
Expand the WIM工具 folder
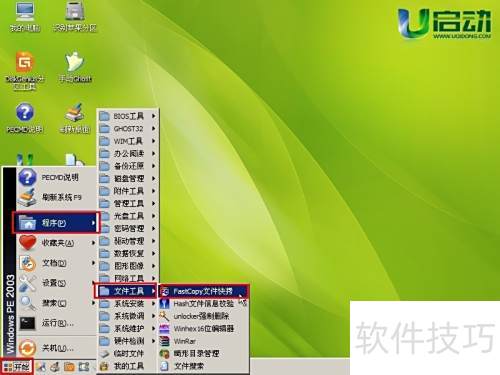(x=127, y=141)
